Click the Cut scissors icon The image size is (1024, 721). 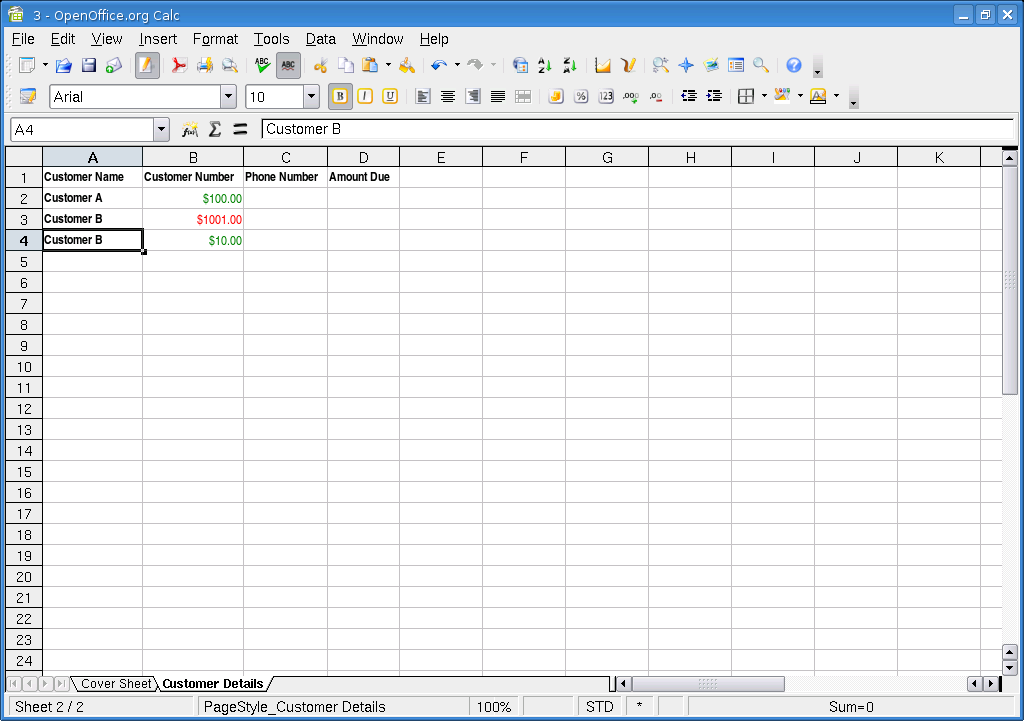(x=320, y=66)
